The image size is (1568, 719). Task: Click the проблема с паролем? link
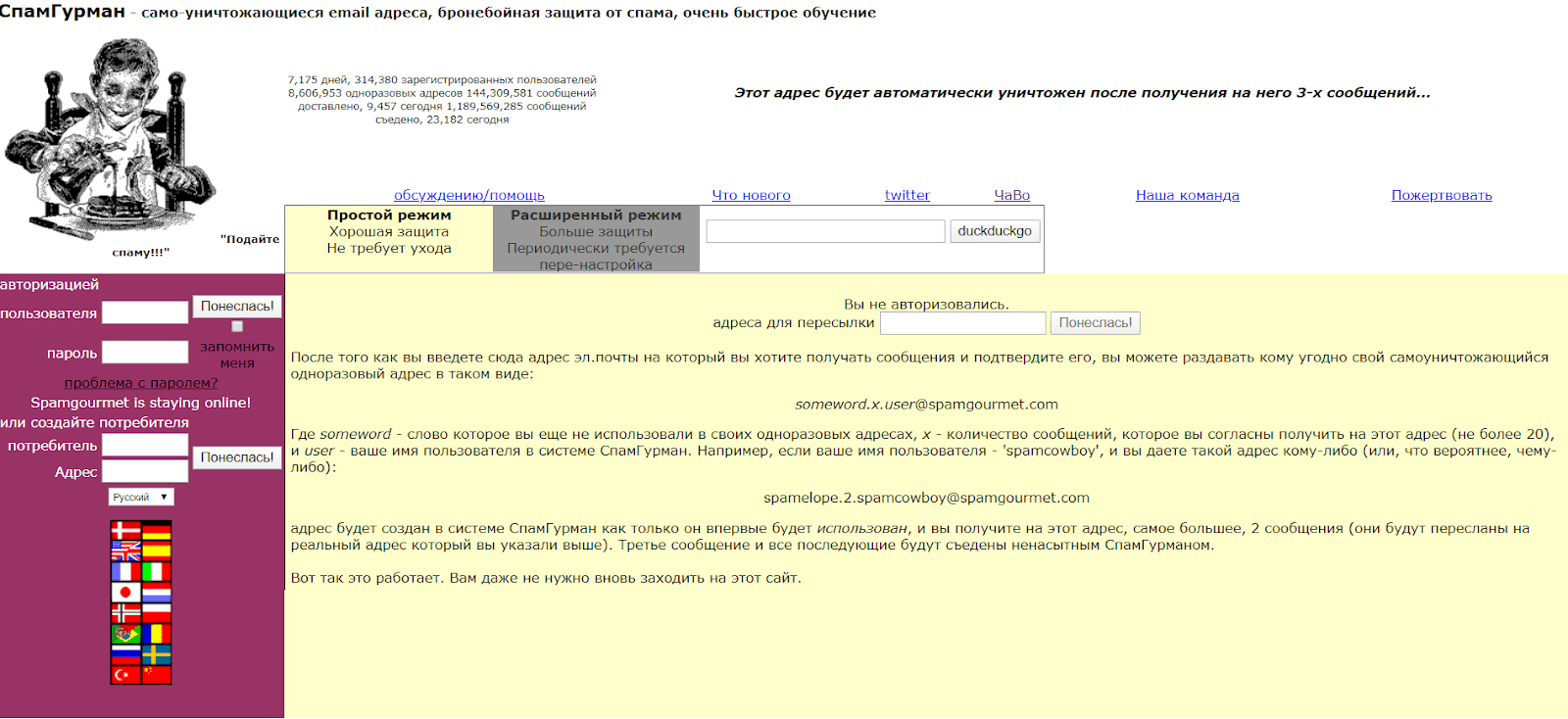[141, 383]
